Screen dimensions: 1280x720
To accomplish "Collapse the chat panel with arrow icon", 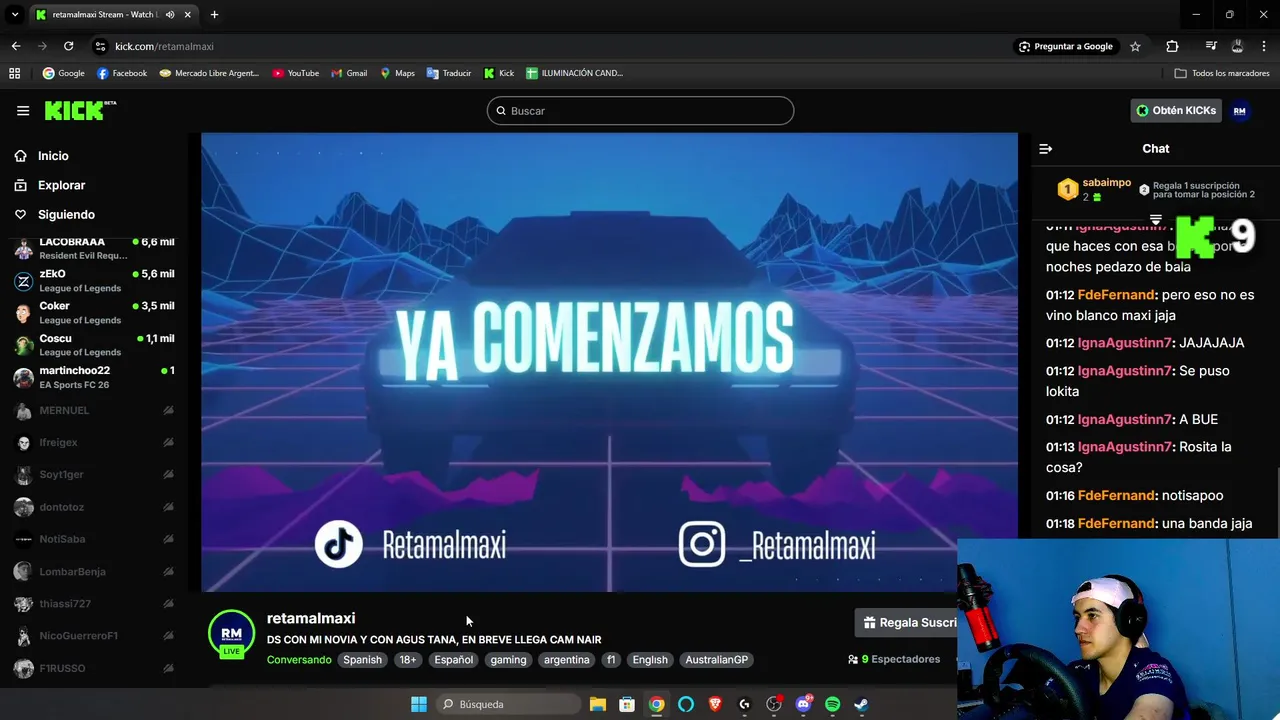I will point(1046,149).
